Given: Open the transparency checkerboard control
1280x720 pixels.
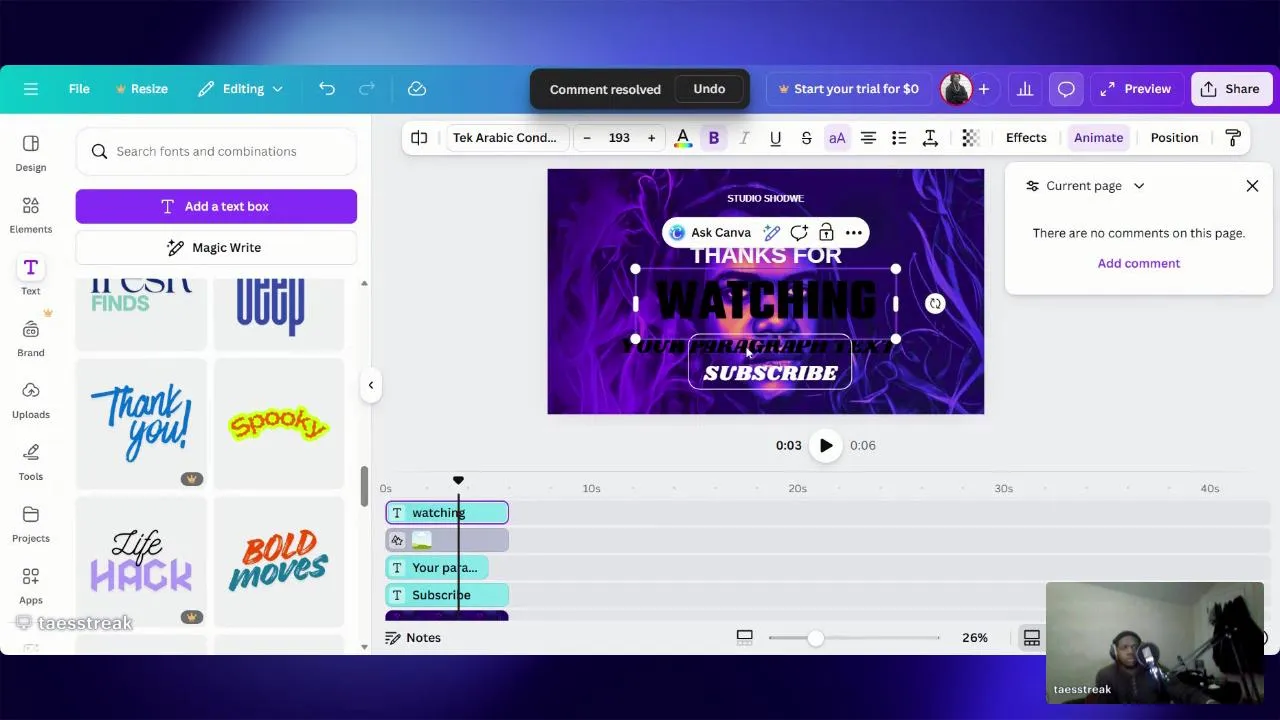Looking at the screenshot, I should (970, 138).
